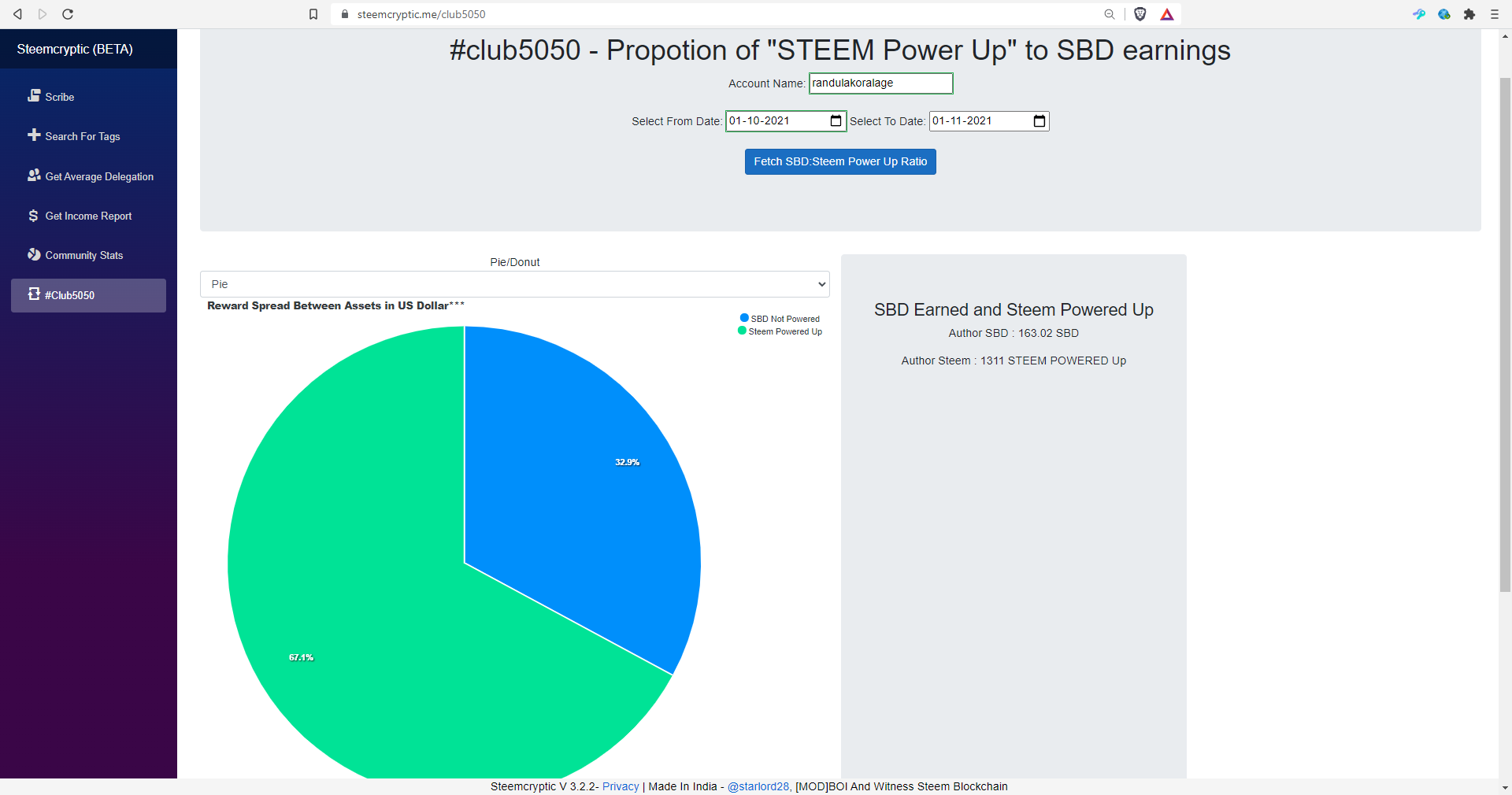Click the browser reload icon
1512x795 pixels.
68,14
